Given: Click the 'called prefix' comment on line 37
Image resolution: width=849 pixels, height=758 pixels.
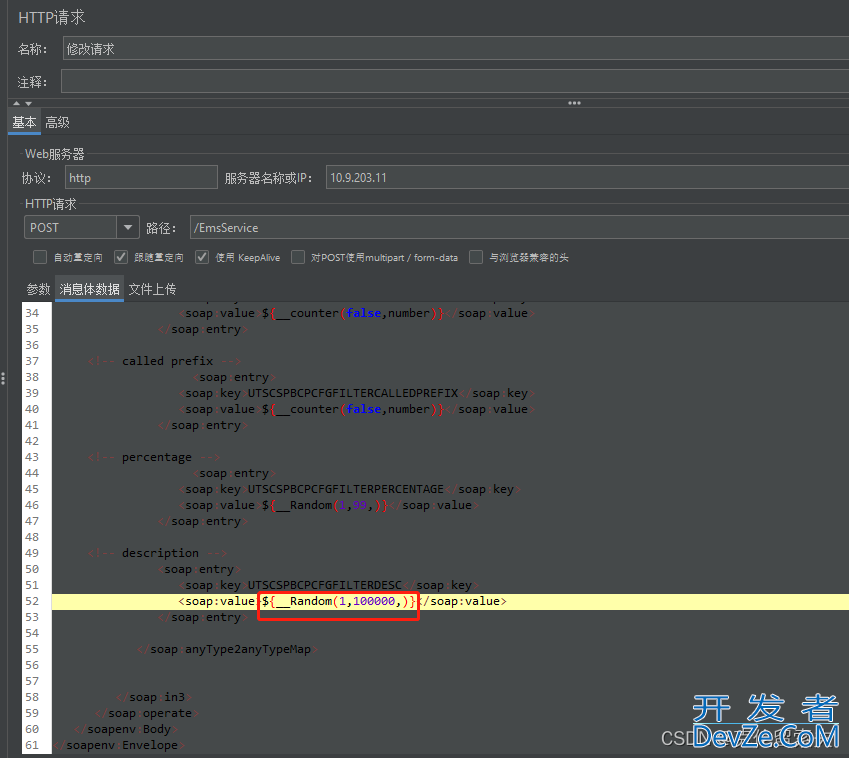Looking at the screenshot, I should (164, 361).
